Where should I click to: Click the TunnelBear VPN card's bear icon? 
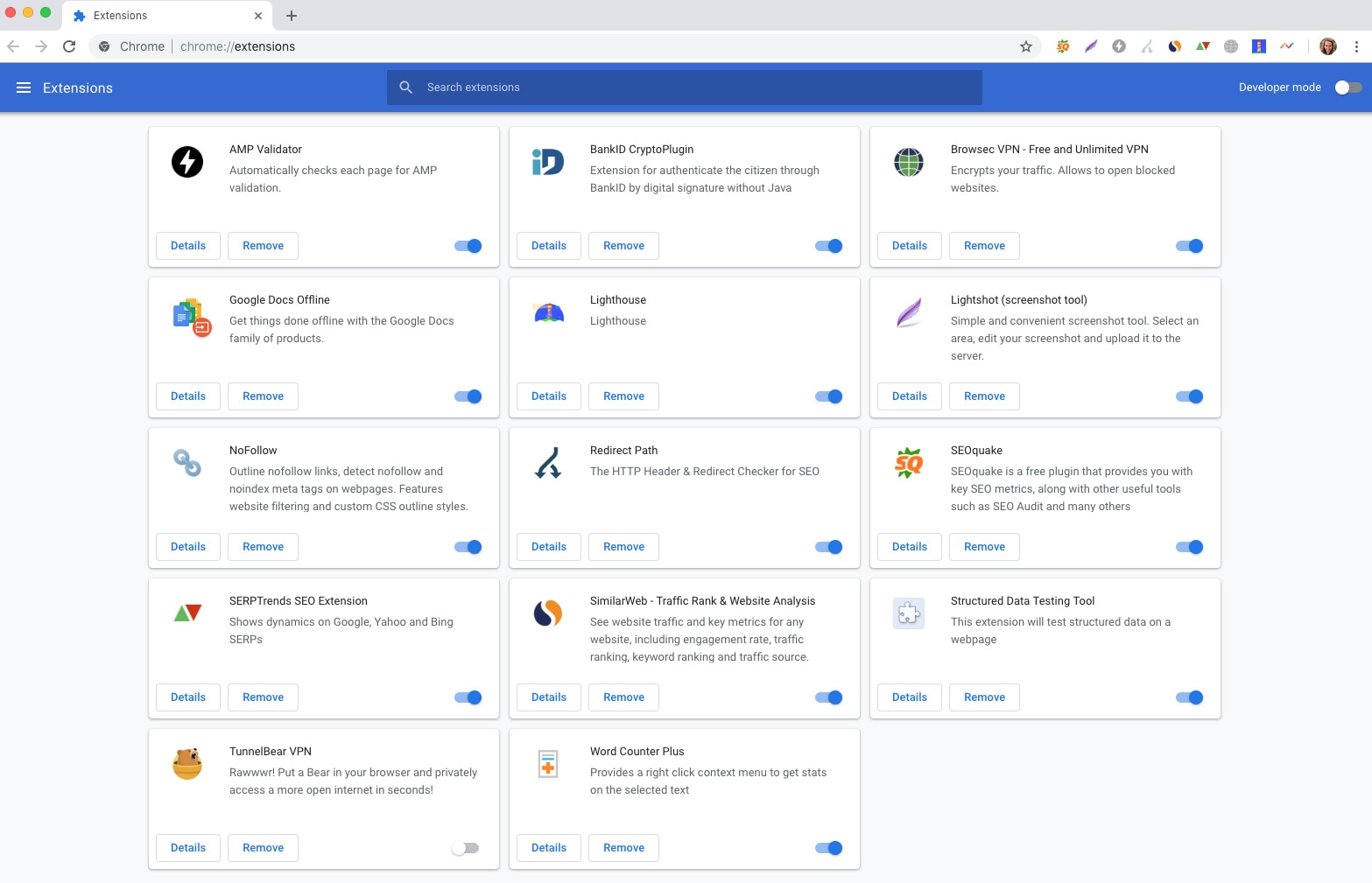click(x=187, y=764)
